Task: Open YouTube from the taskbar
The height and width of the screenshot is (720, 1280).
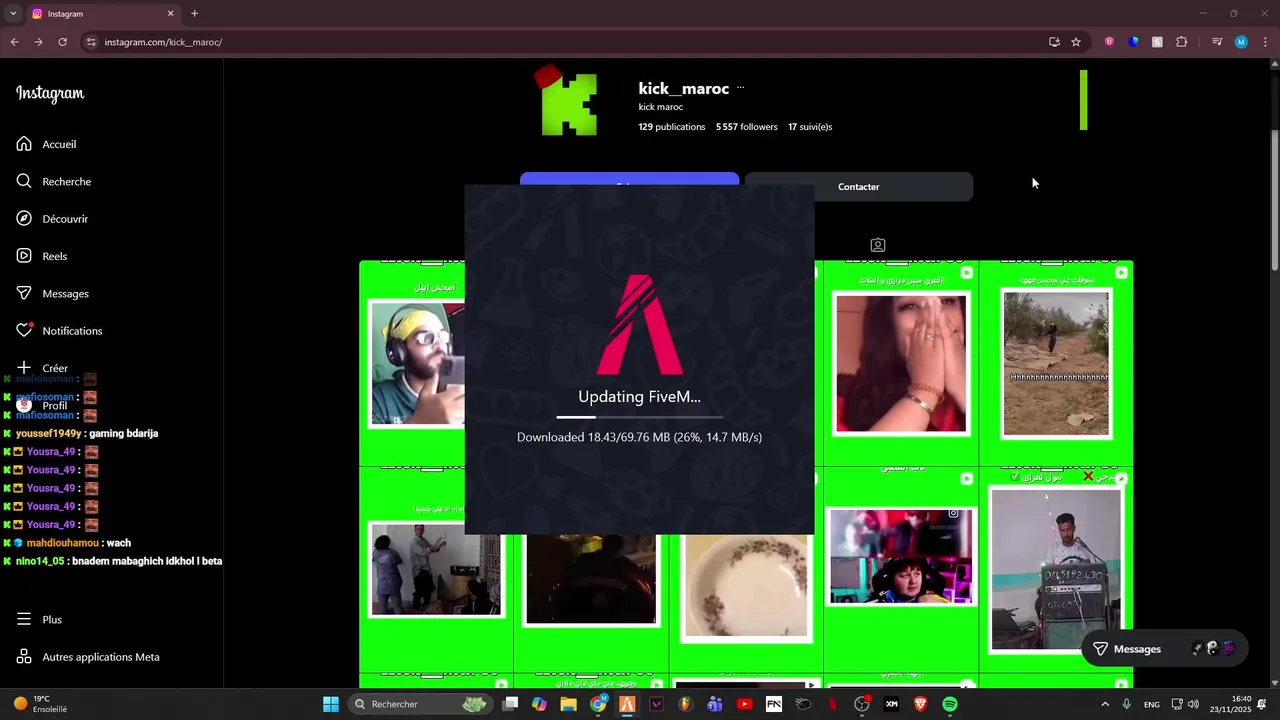Action: pos(744,704)
